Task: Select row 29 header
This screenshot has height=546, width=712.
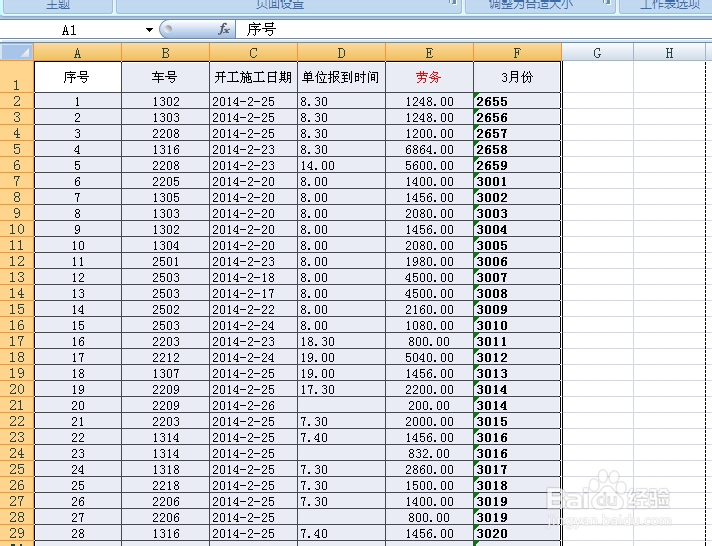Action: click(17, 533)
